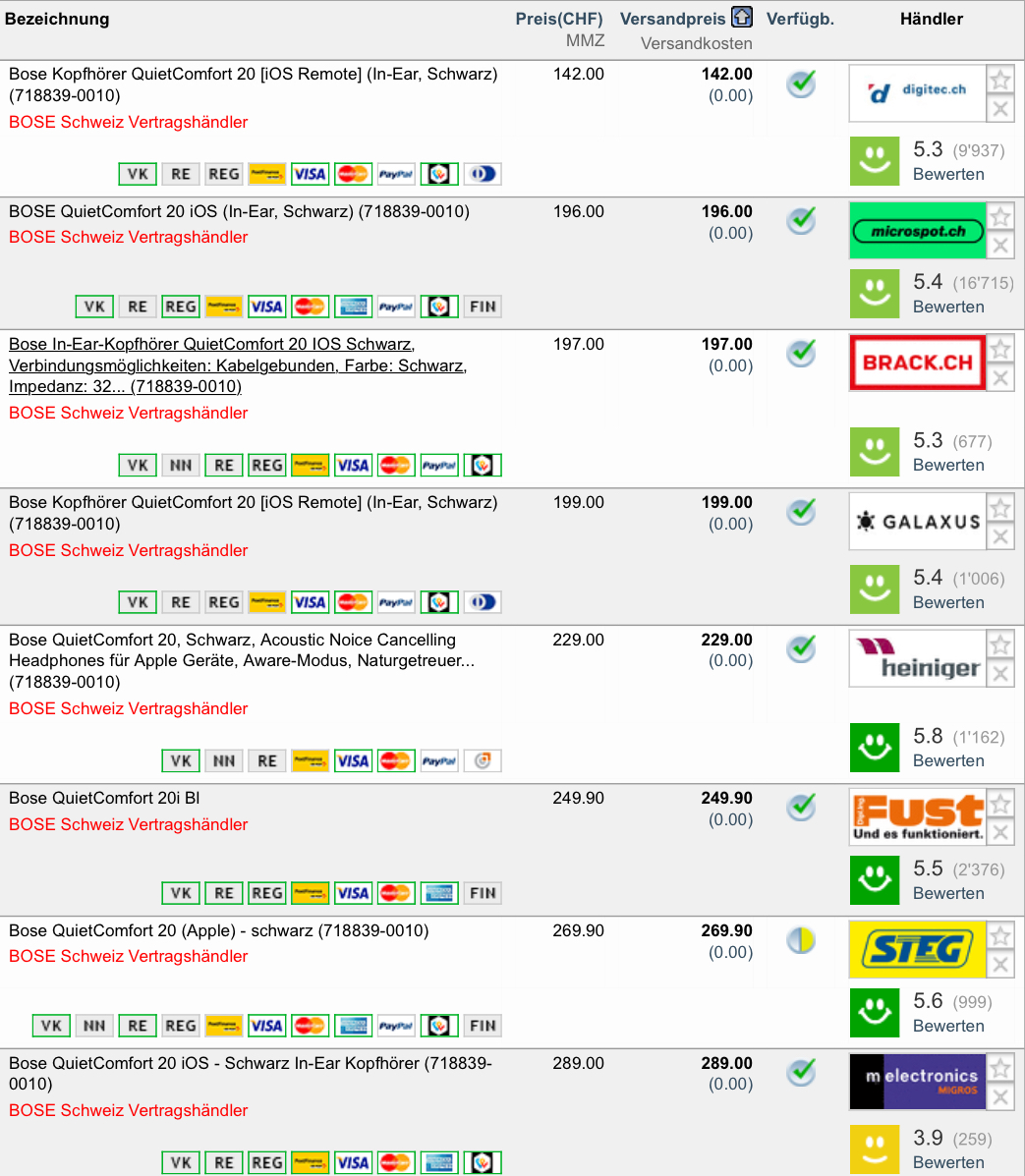Click the Versandpreis column header text

[x=672, y=19]
